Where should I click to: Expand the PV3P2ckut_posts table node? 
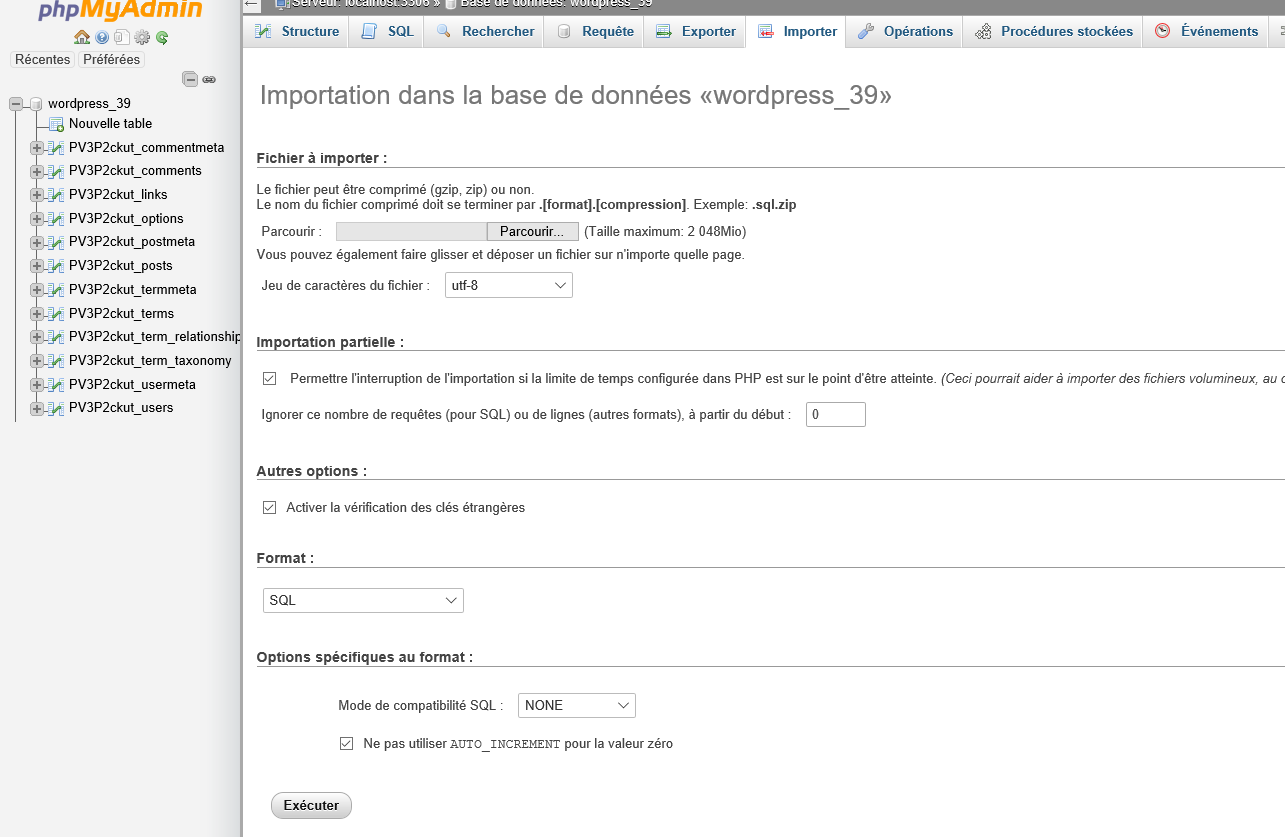[37, 266]
